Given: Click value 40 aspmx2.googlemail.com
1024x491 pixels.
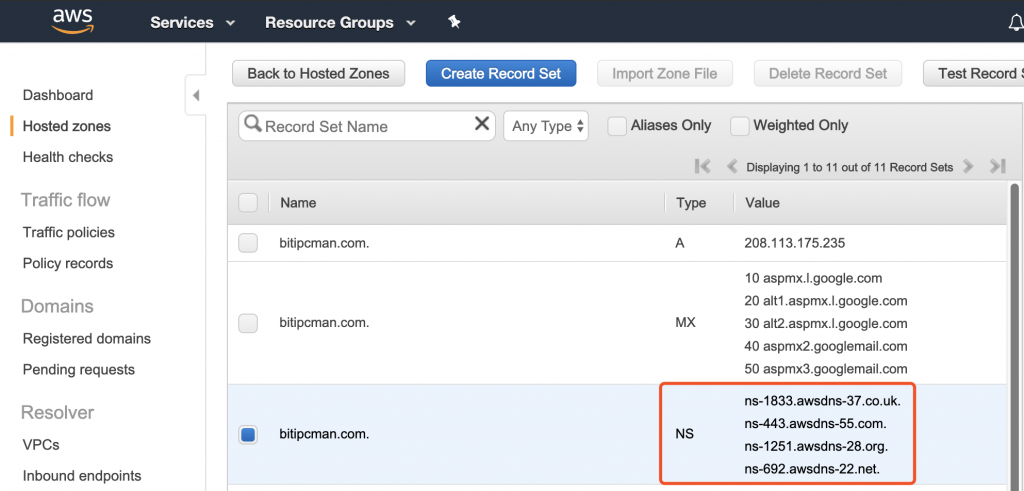Looking at the screenshot, I should coord(825,346).
